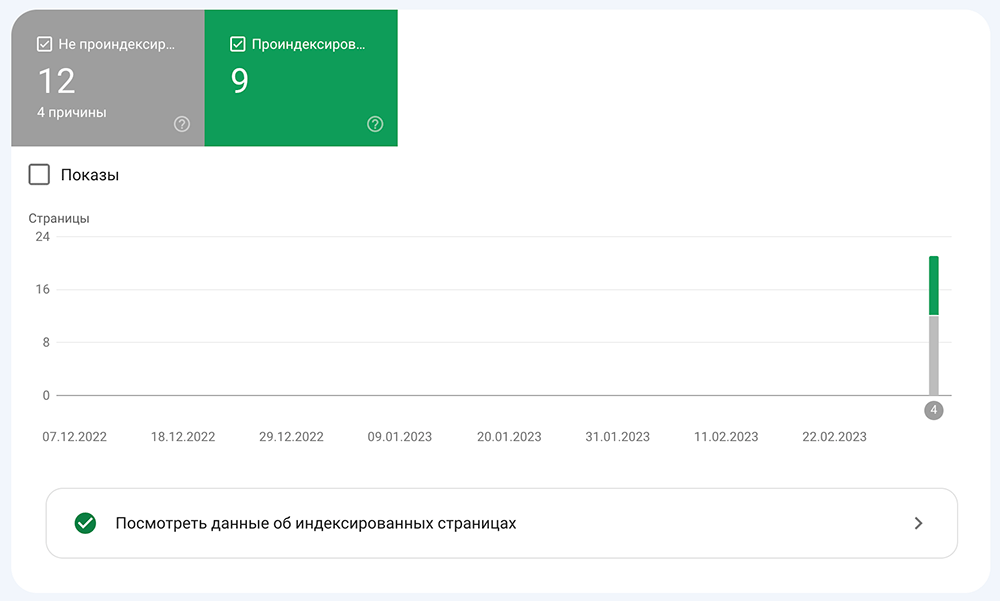Click help icon on green indexed card
This screenshot has width=1000, height=601.
pos(375,124)
